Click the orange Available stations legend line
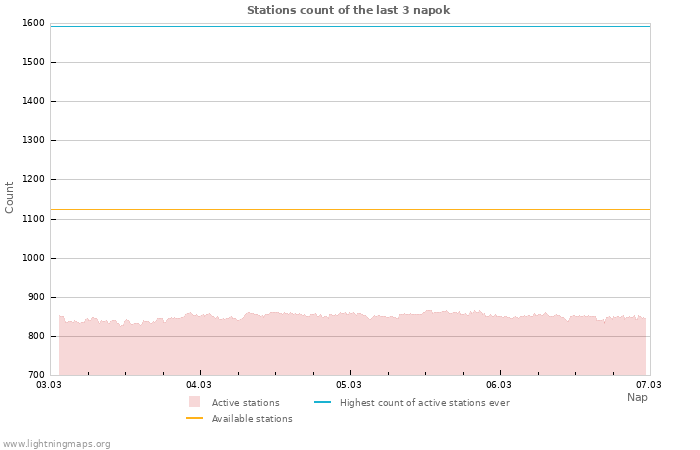Image resolution: width=700 pixels, height=450 pixels. [x=194, y=418]
